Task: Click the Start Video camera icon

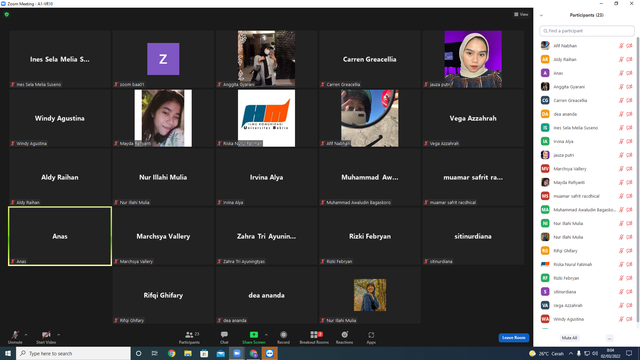Action: tap(46, 335)
